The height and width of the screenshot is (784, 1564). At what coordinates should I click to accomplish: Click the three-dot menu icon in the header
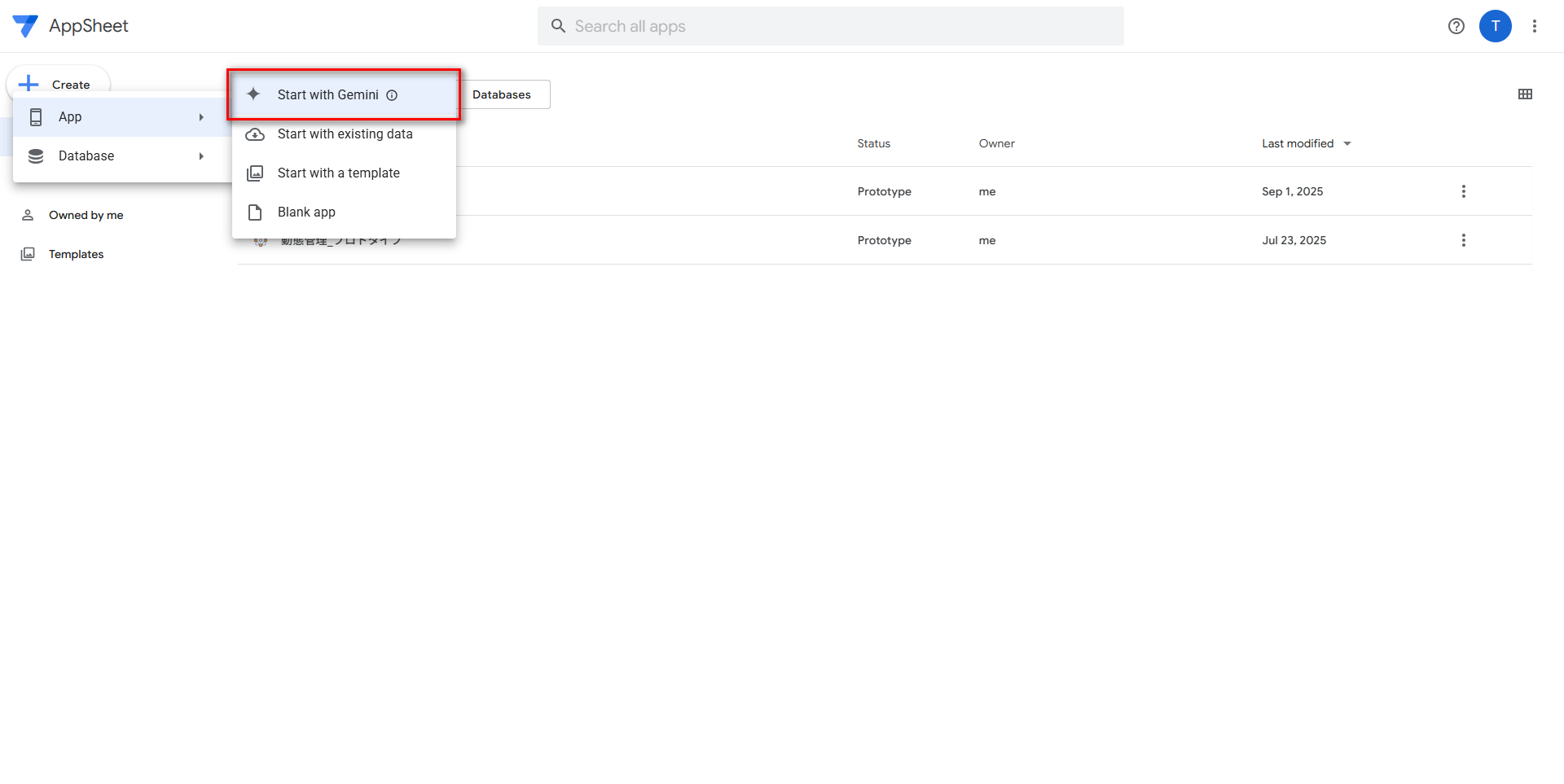pos(1535,25)
